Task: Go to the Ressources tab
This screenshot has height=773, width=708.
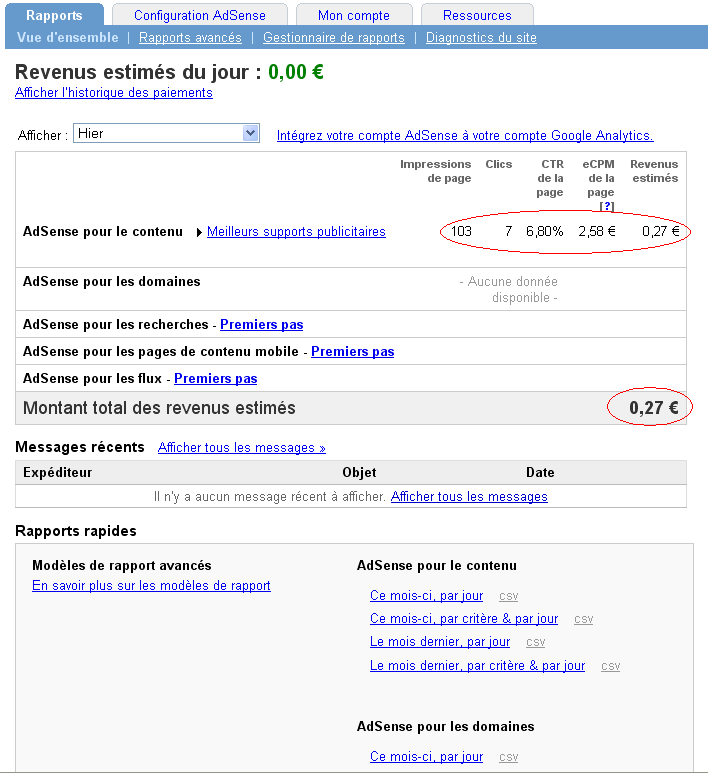Action: click(477, 15)
